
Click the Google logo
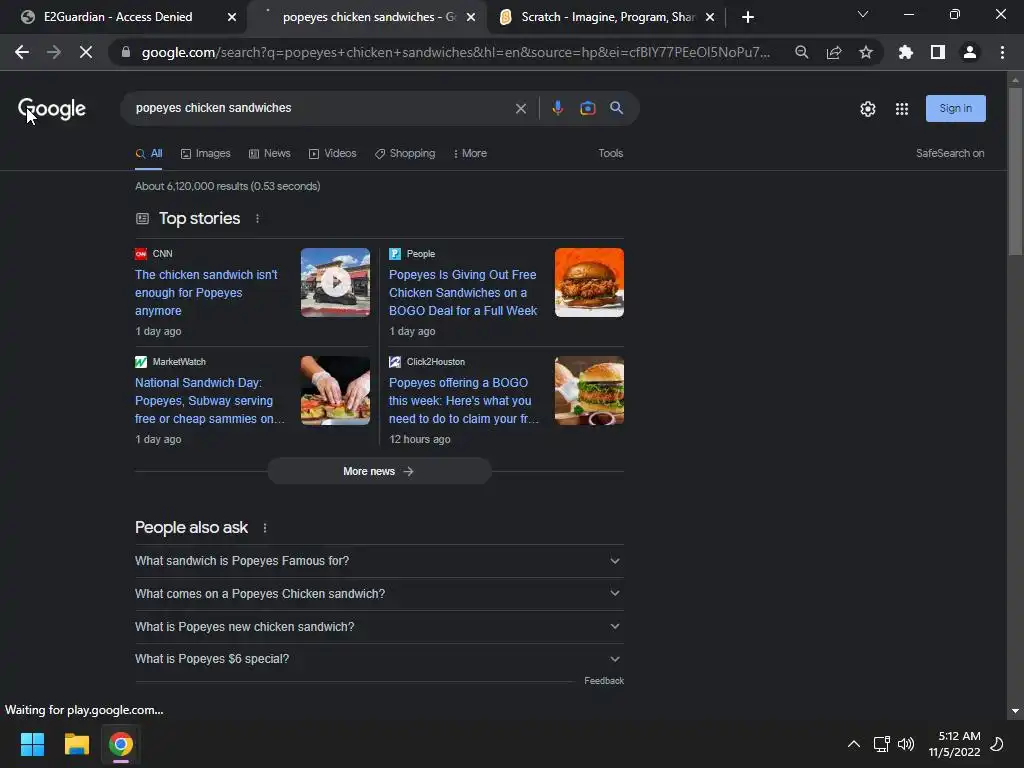pos(52,109)
